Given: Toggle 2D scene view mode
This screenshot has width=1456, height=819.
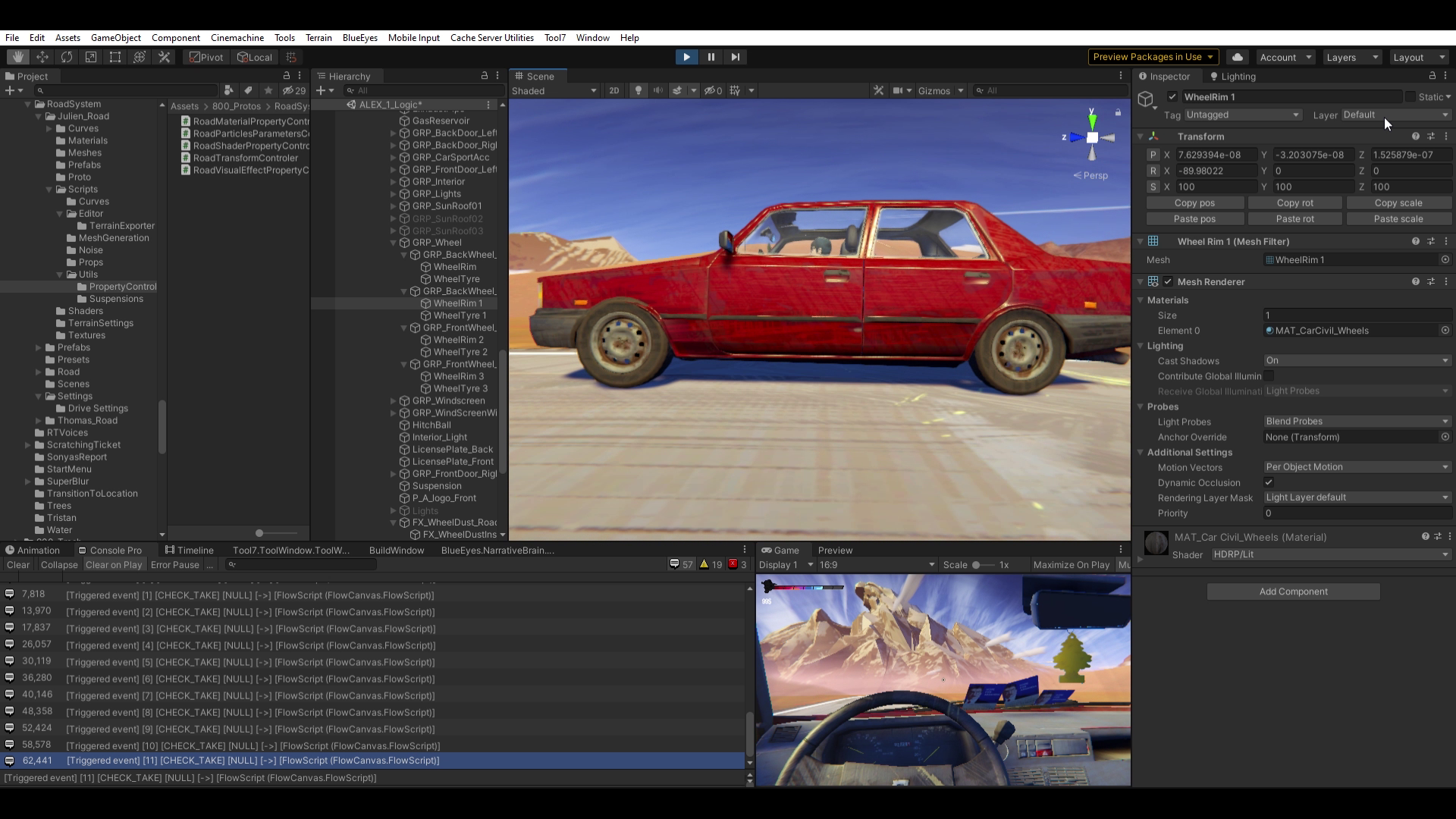Looking at the screenshot, I should (x=613, y=90).
